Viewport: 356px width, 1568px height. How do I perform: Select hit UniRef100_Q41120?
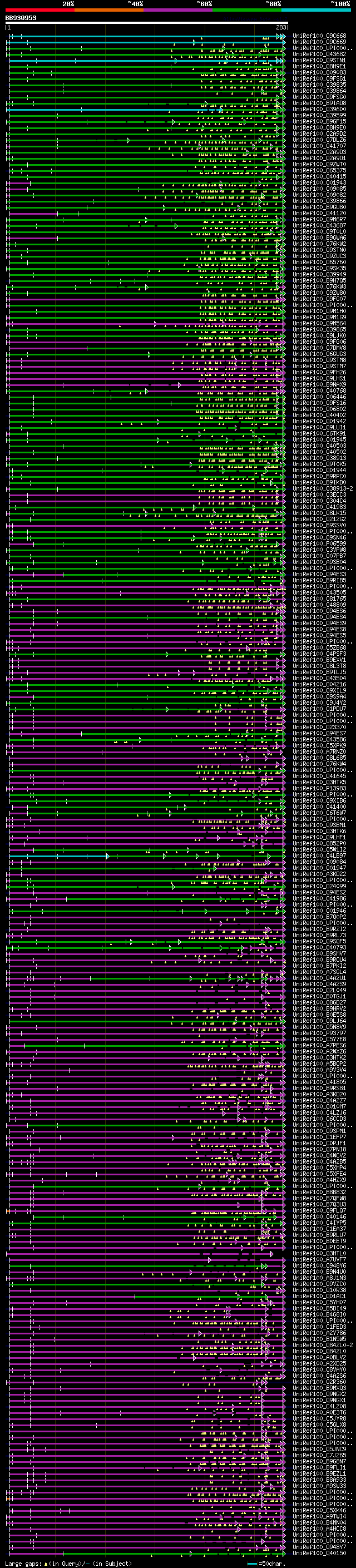click(x=319, y=214)
